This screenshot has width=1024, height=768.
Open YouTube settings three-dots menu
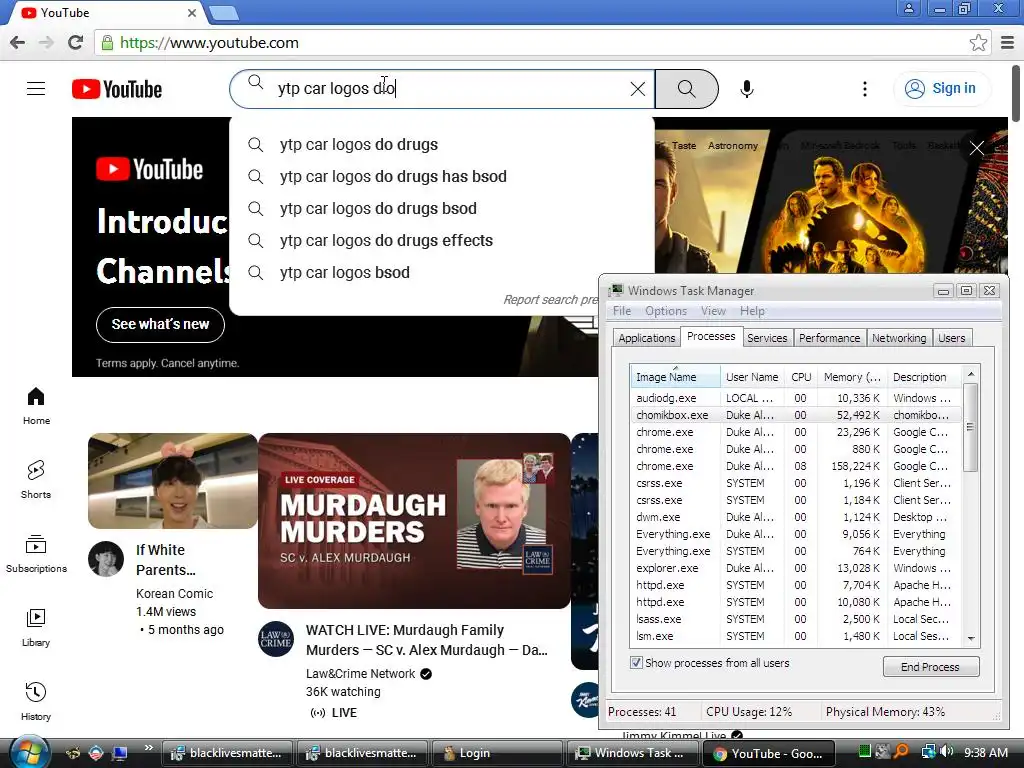[865, 89]
